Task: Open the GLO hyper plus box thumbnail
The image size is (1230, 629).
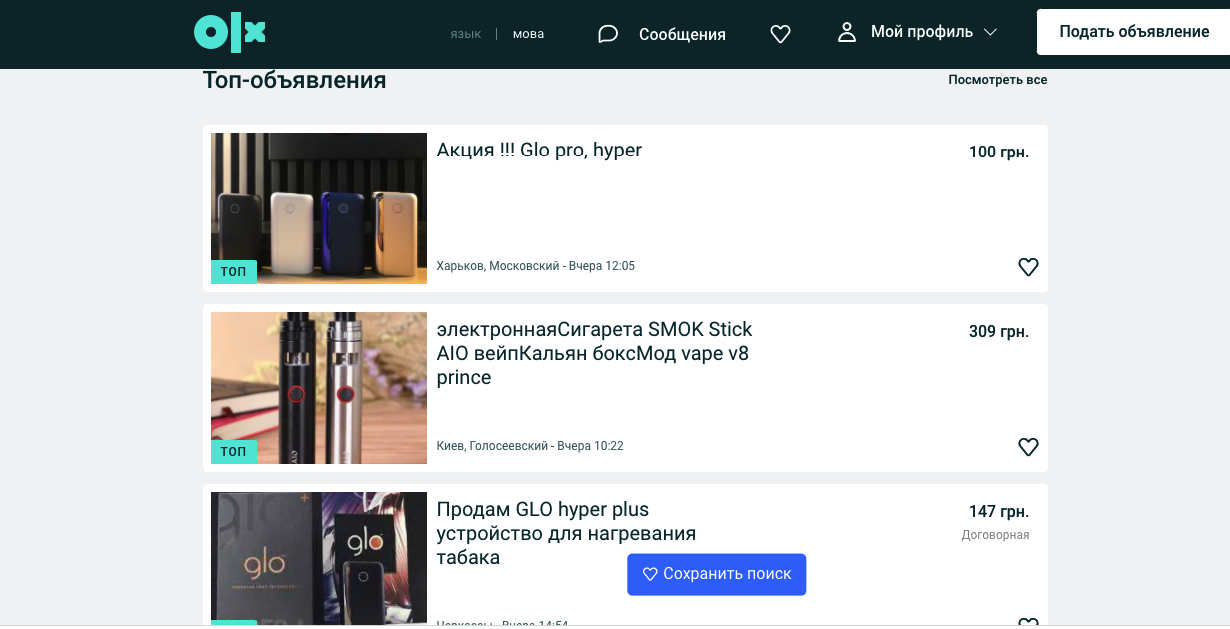Action: pyautogui.click(x=319, y=558)
